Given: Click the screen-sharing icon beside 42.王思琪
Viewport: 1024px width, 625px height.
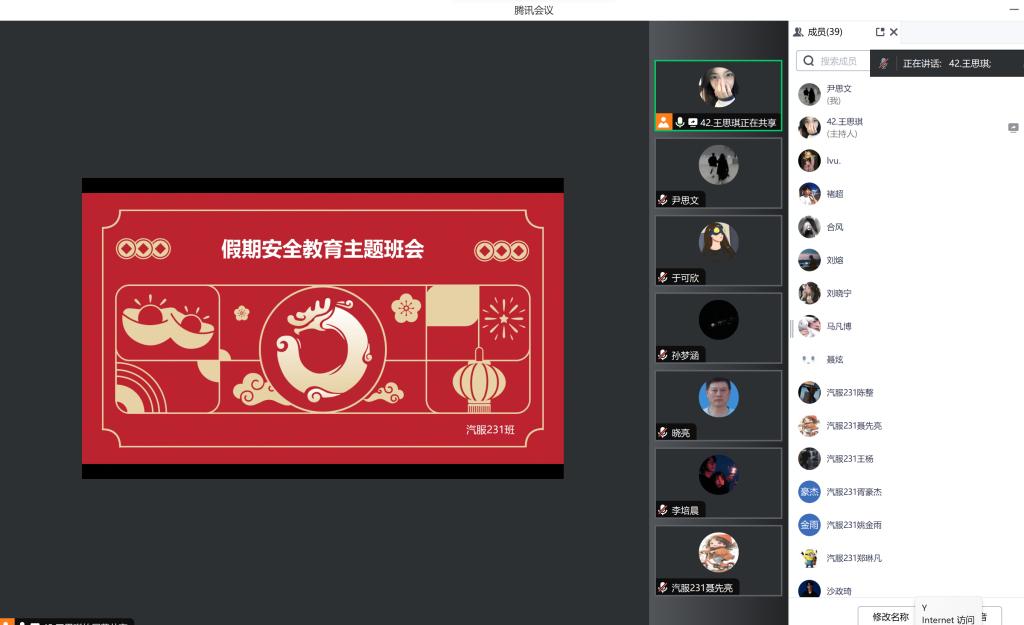Looking at the screenshot, I should point(1012,128).
